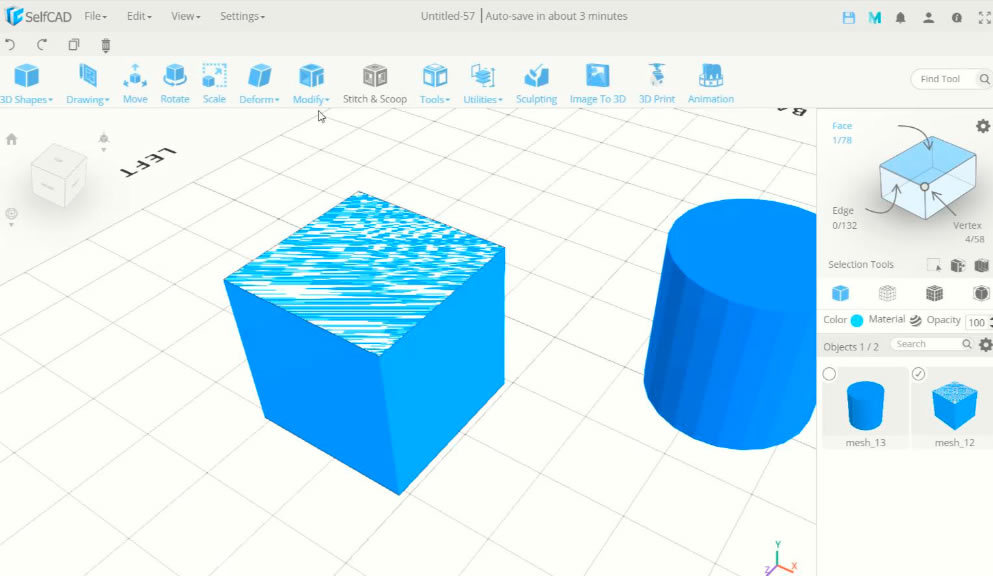The width and height of the screenshot is (993, 576).
Task: Save the project with floppy icon
Action: [x=849, y=18]
